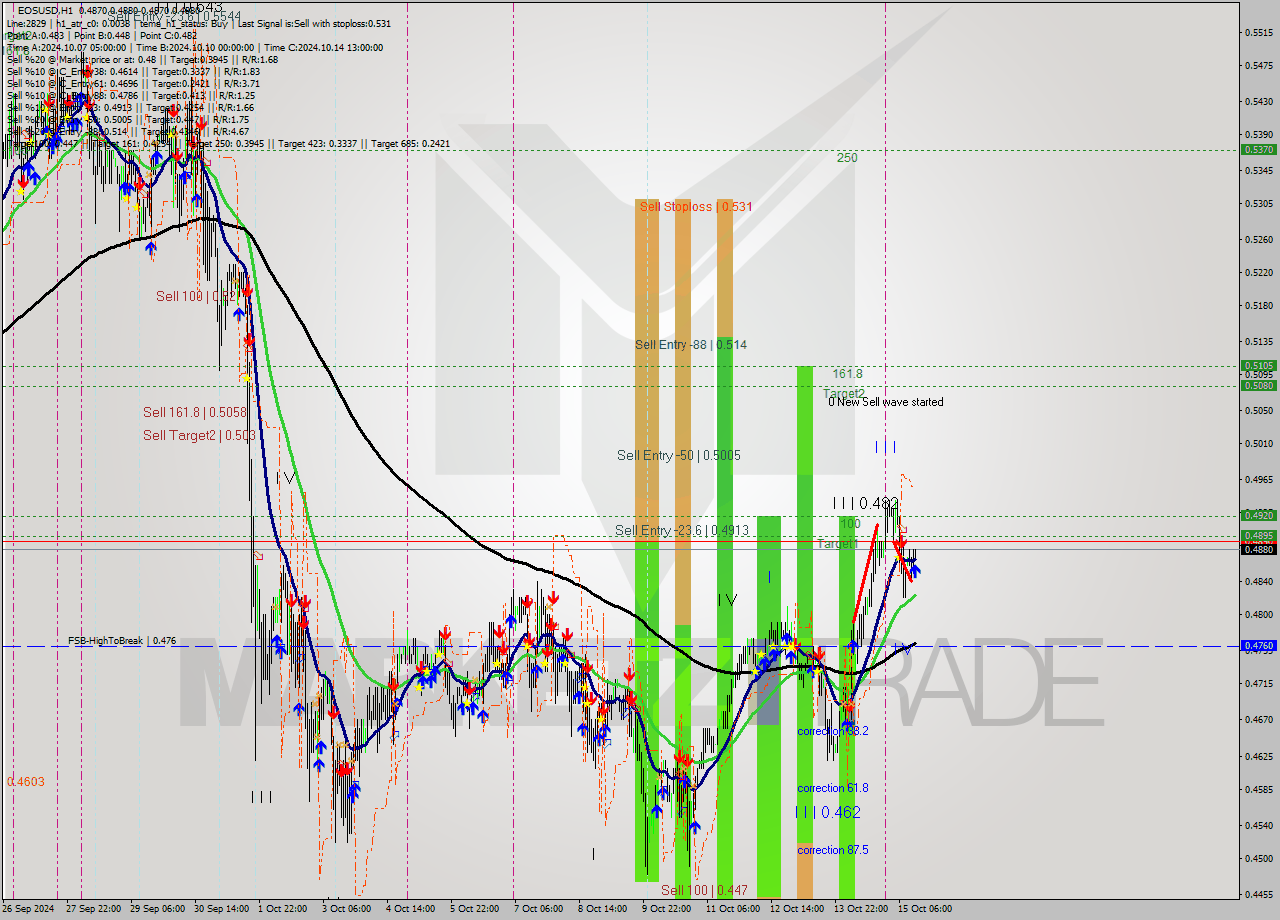This screenshot has width=1280, height=920.
Task: Select the 'correction 87.5' label
Action: tap(833, 850)
